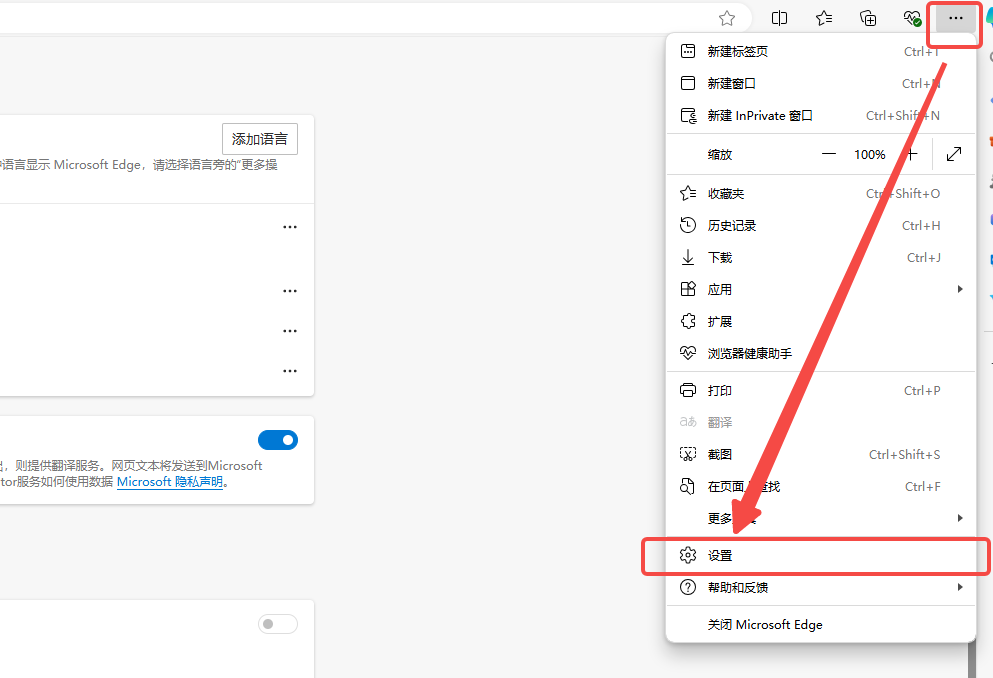Choose 打印 from the menu
The width and height of the screenshot is (993, 678).
pyautogui.click(x=821, y=391)
